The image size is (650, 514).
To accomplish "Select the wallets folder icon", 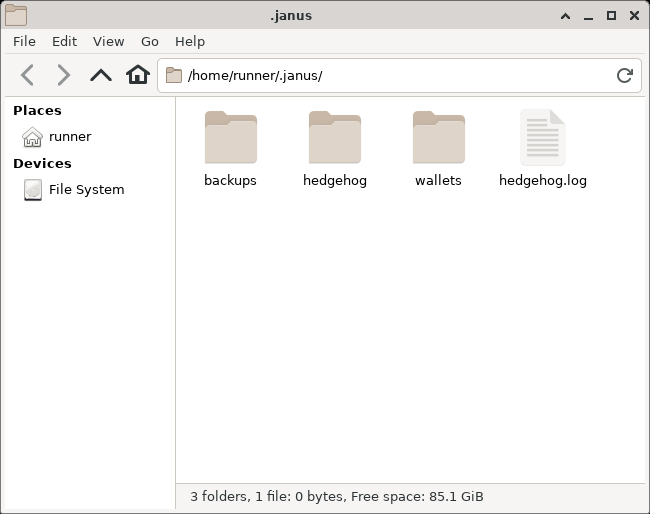I will 439,137.
